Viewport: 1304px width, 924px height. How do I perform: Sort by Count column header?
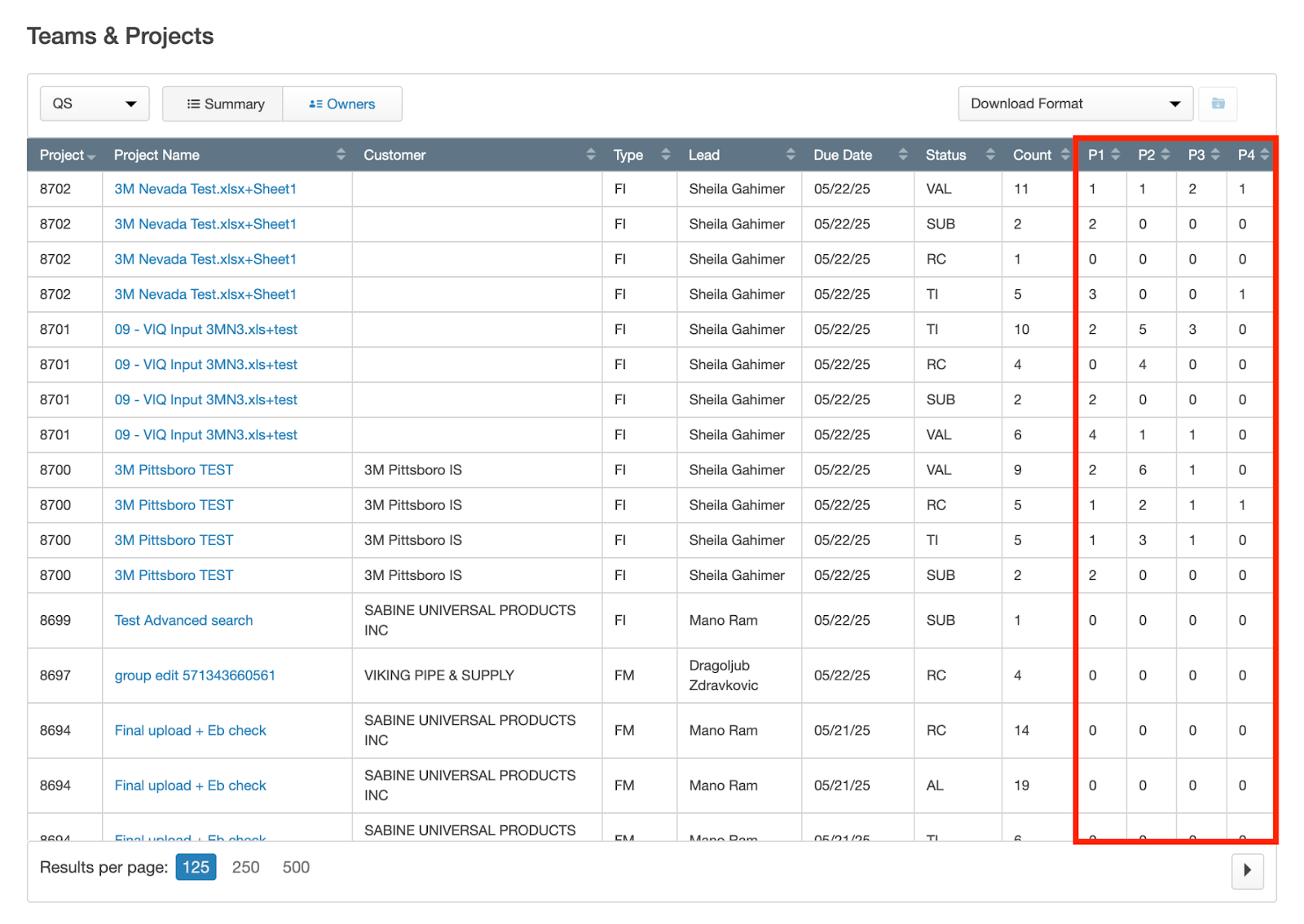(x=1032, y=155)
